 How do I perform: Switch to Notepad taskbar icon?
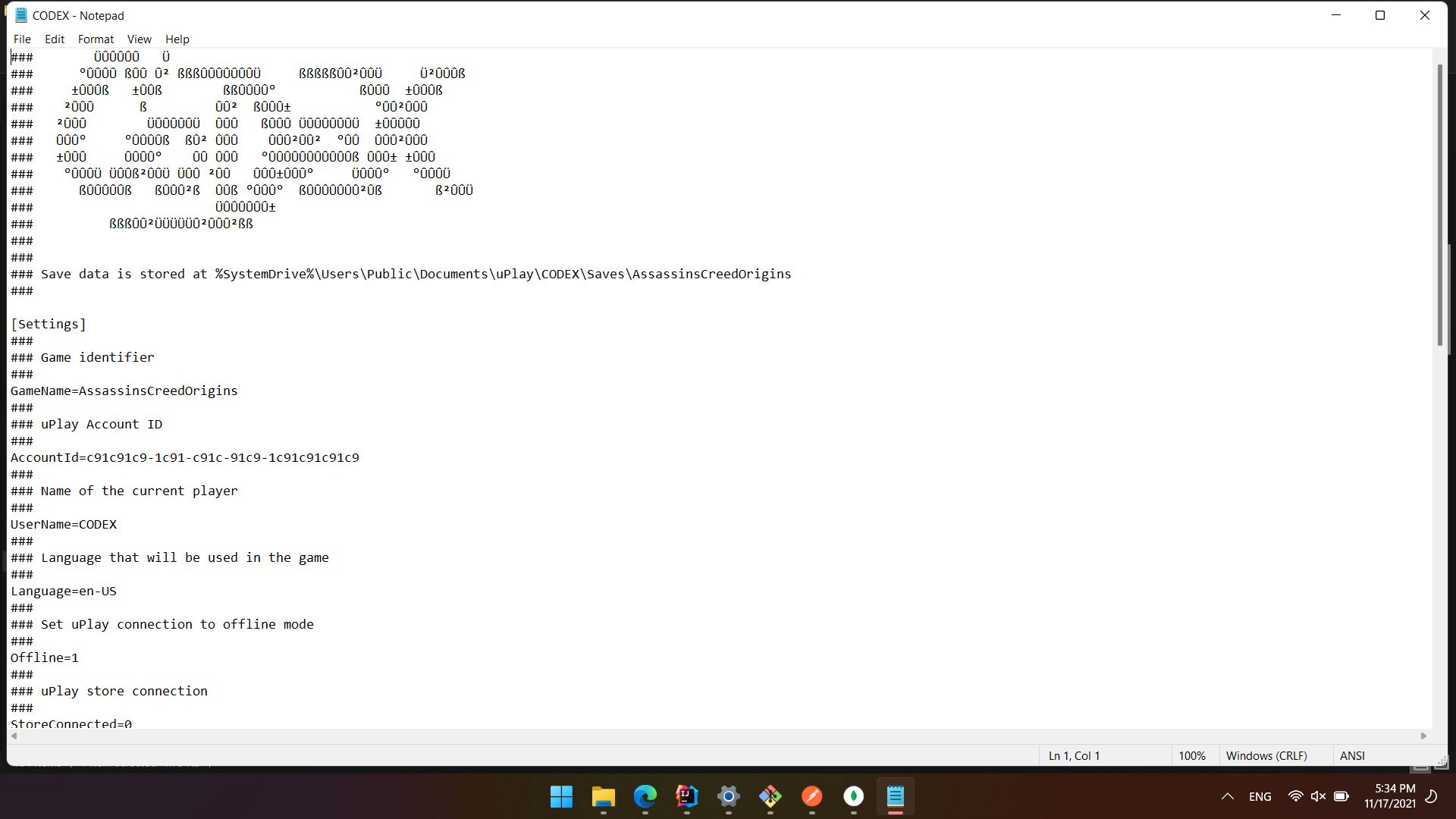click(895, 796)
